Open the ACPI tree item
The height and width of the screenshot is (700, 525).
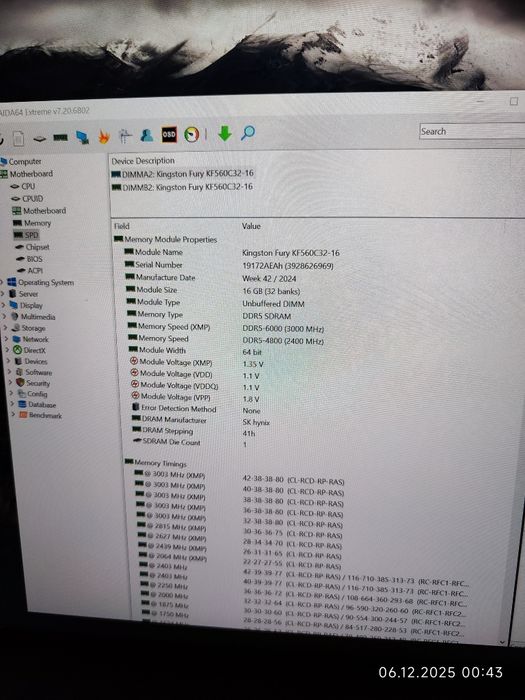35,271
